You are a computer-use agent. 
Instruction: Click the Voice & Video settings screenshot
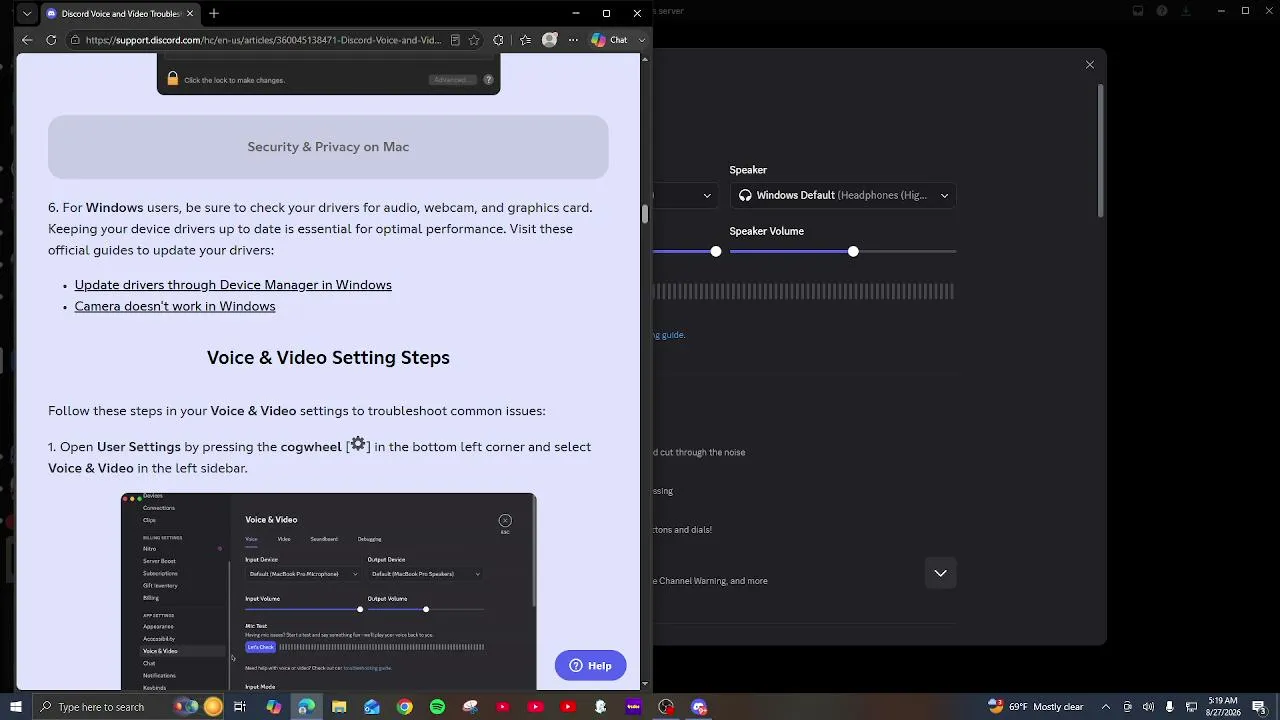coord(328,591)
